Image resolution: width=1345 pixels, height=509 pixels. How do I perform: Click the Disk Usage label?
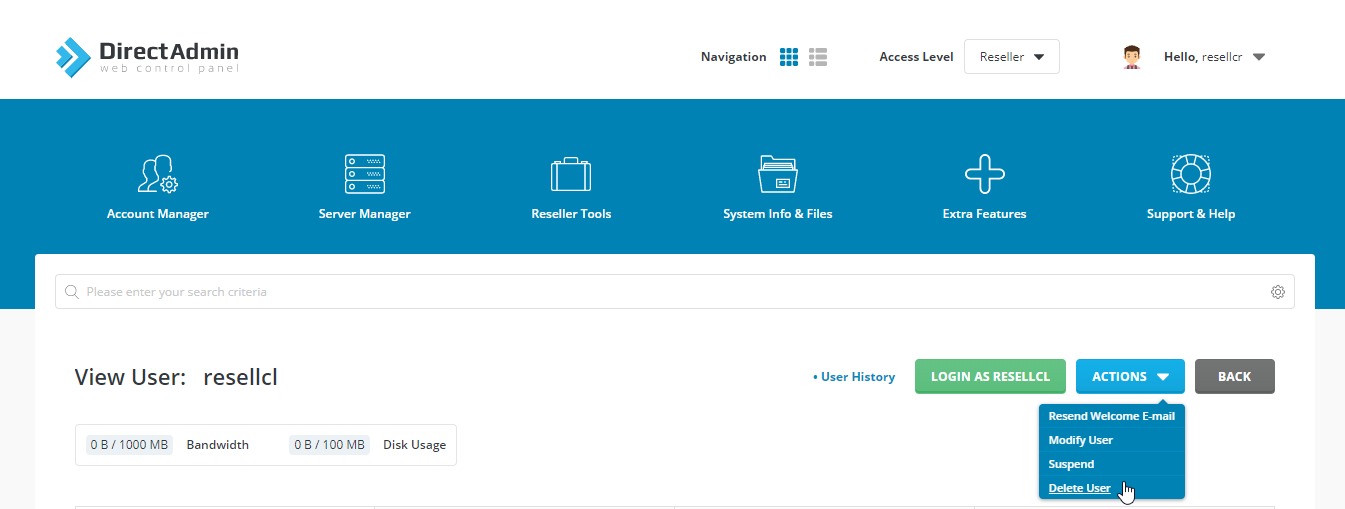pyautogui.click(x=414, y=445)
